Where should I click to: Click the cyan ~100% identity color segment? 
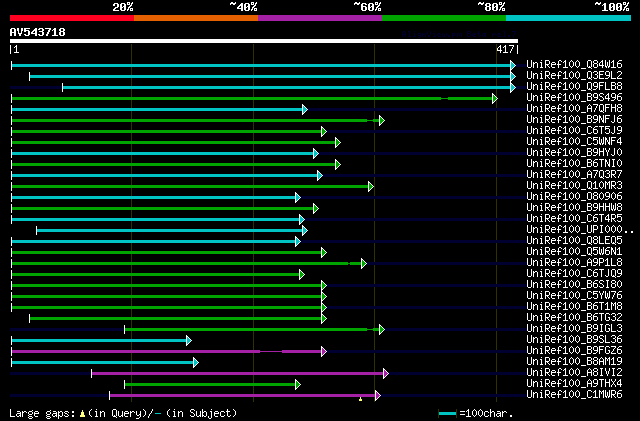569,18
